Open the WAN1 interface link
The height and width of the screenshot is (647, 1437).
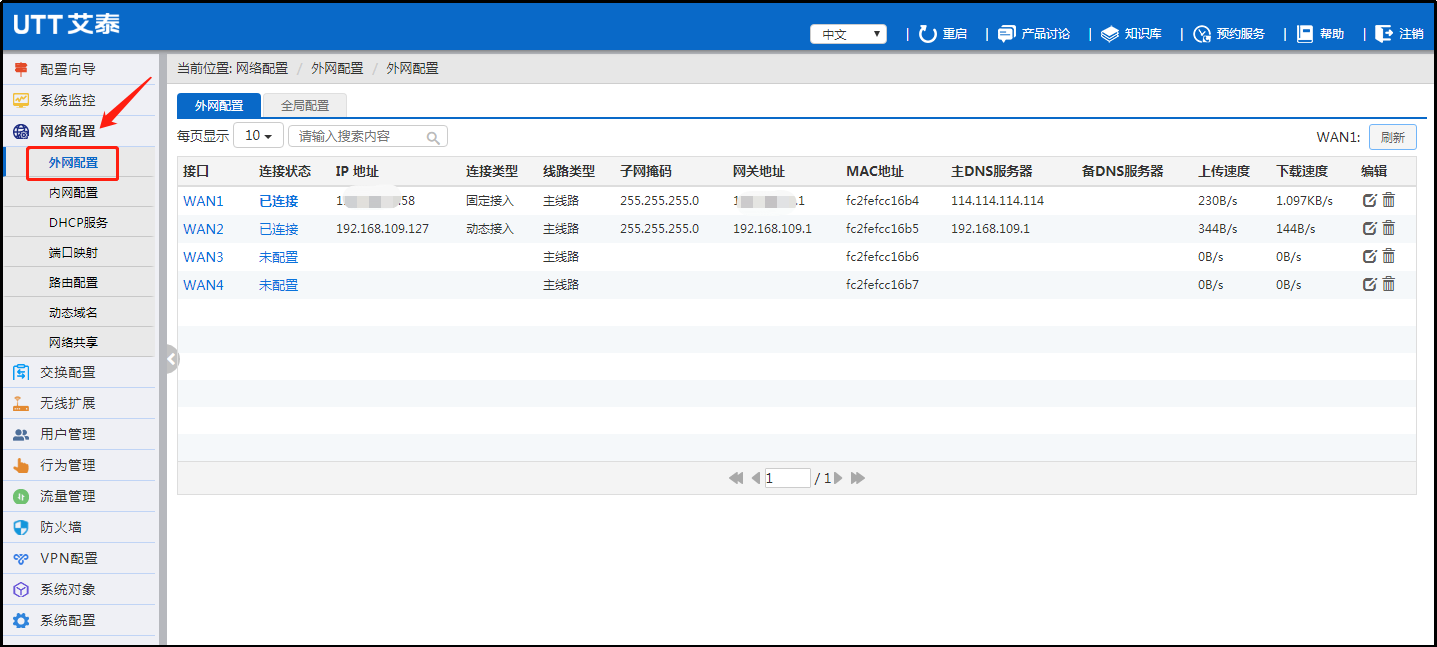pyautogui.click(x=203, y=201)
